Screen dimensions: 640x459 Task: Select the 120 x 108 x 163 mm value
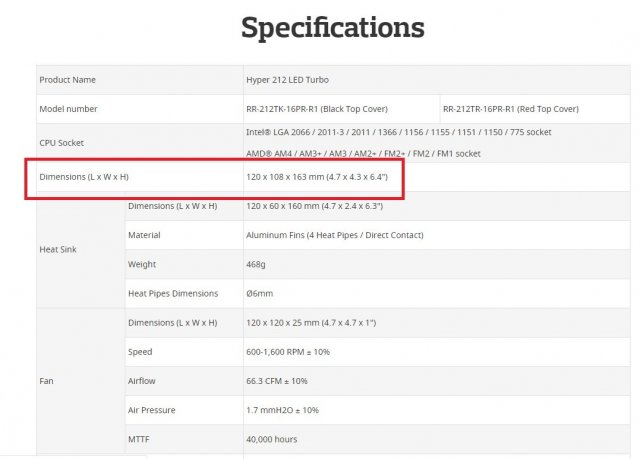[323, 178]
